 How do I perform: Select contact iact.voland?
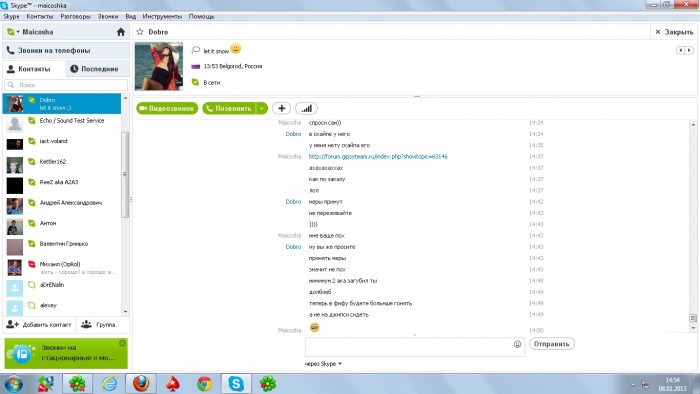click(x=62, y=144)
